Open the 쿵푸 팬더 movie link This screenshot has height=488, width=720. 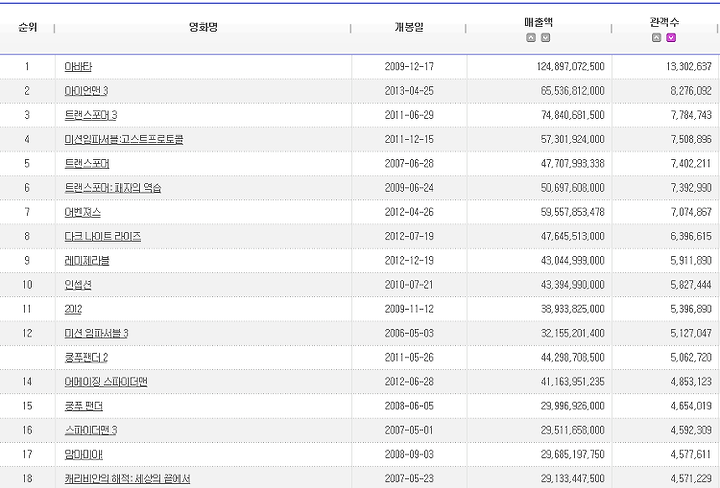coord(84,406)
